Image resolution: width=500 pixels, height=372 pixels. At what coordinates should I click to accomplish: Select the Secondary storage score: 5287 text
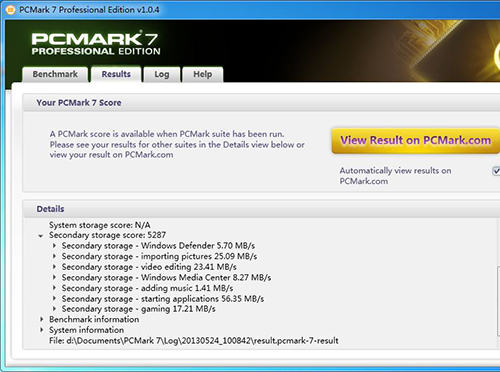107,235
